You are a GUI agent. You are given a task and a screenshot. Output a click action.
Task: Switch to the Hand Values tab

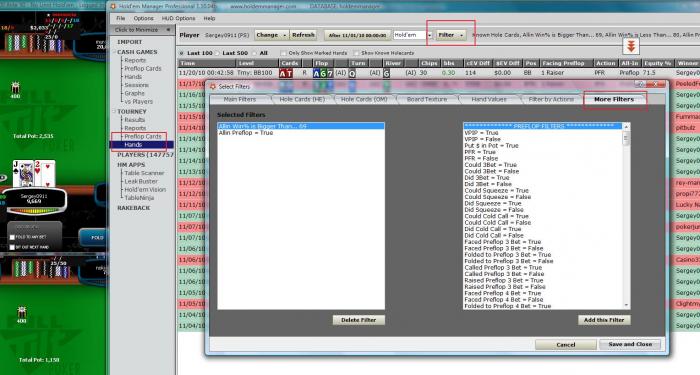pos(489,99)
